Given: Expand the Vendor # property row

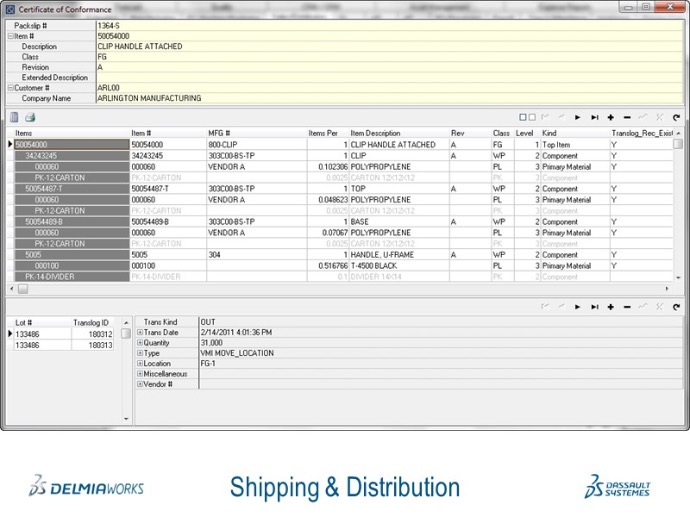Looking at the screenshot, I should point(140,384).
